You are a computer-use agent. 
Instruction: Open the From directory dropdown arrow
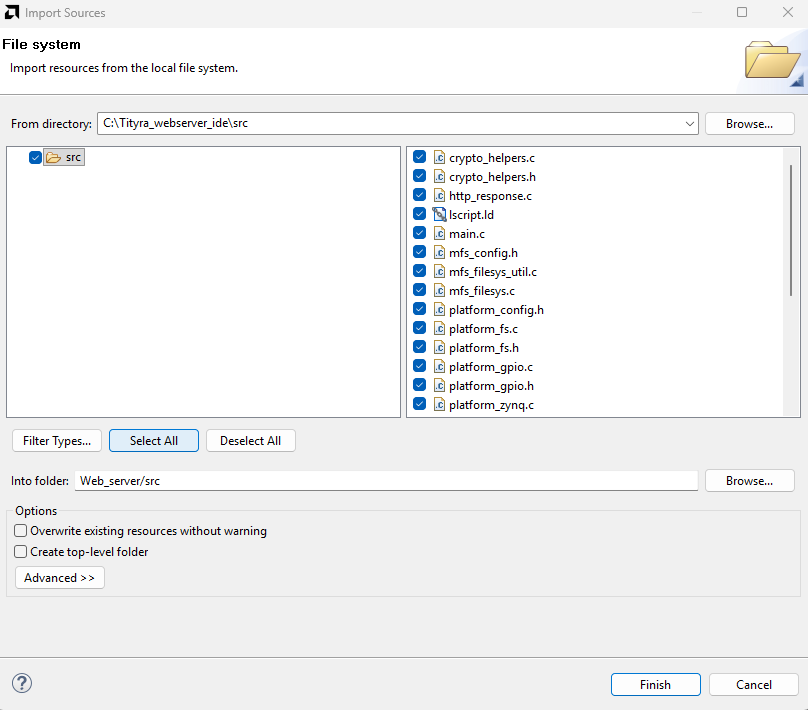point(690,124)
